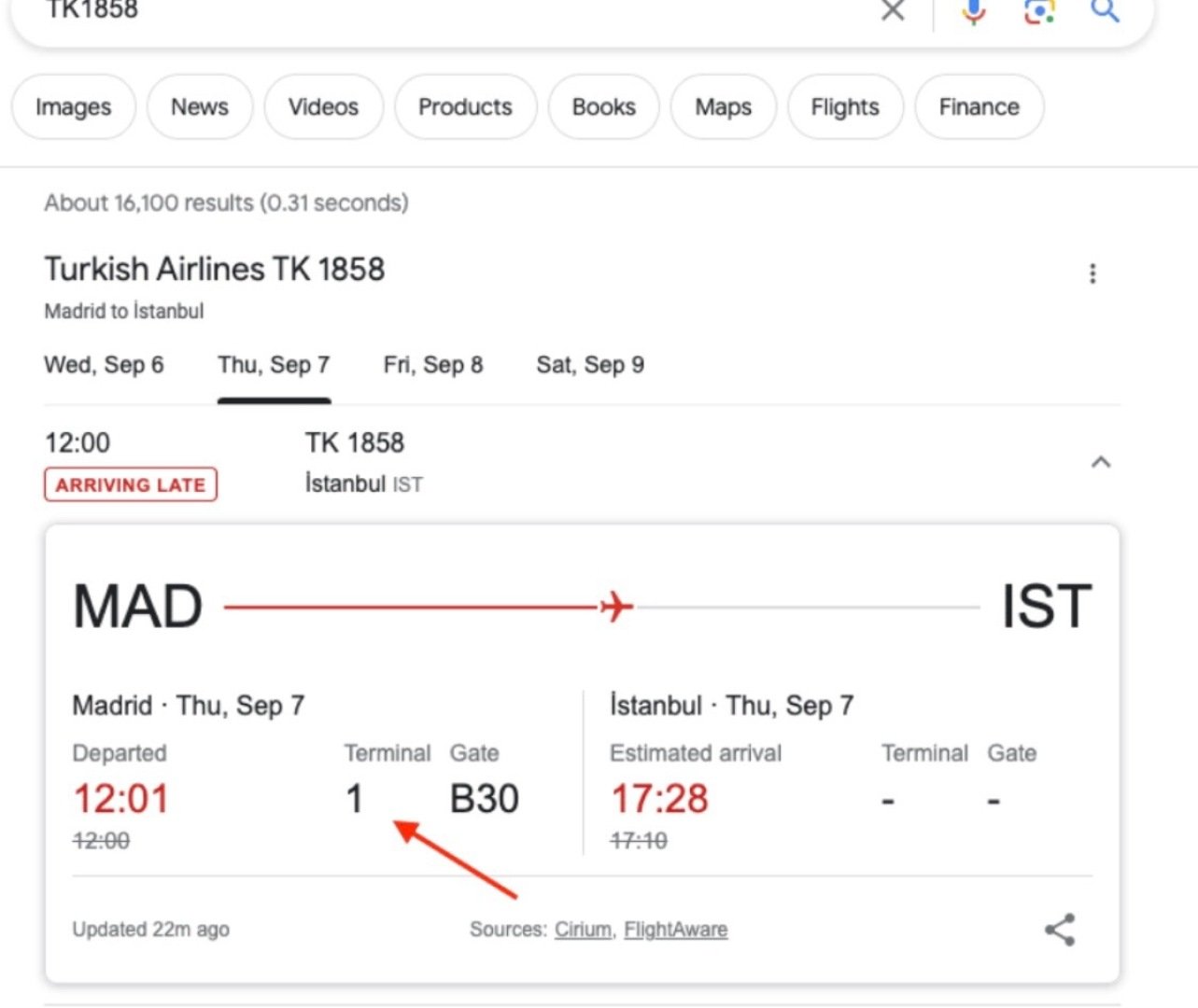Open the three-dot options menu
1198x1008 pixels.
coord(1092,273)
